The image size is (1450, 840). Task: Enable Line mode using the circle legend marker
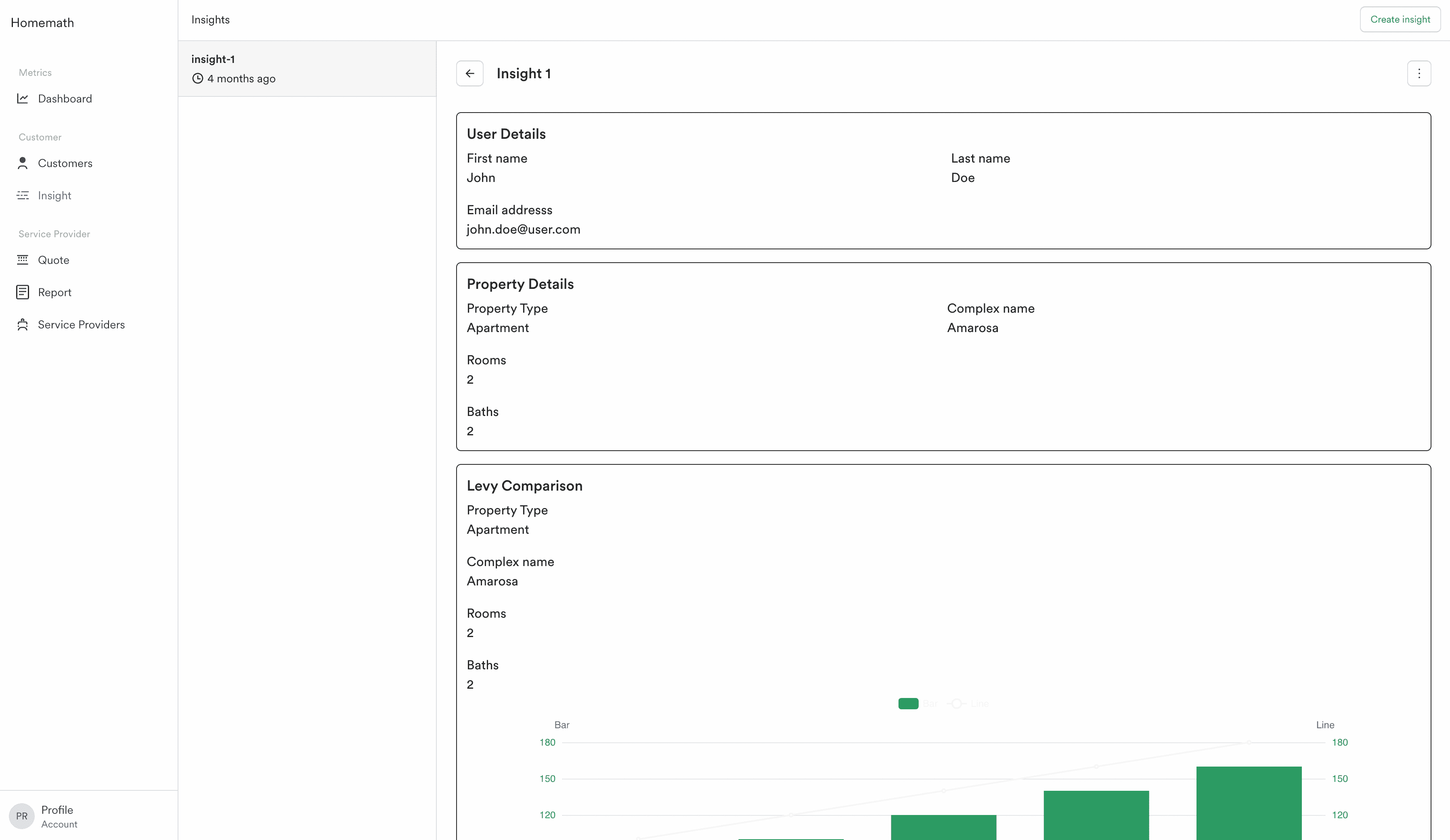tap(957, 703)
